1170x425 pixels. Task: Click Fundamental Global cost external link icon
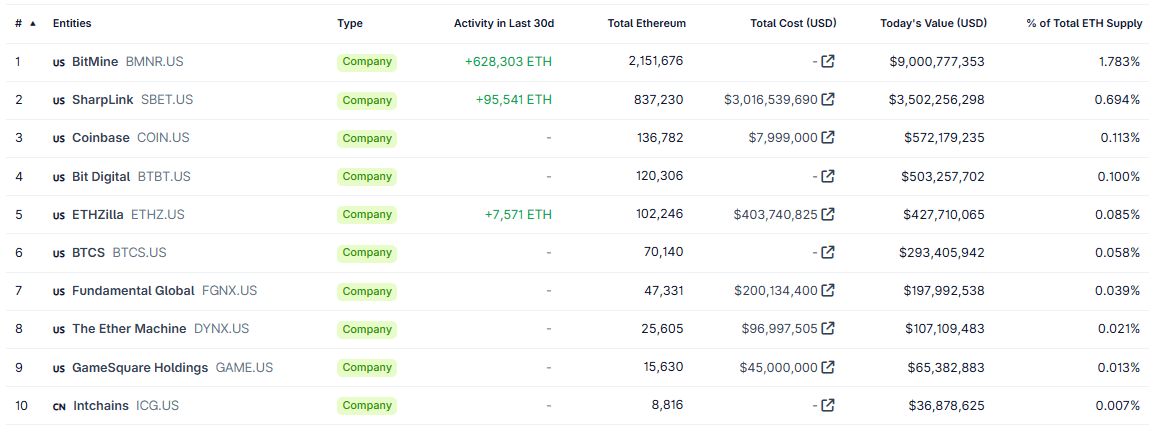[x=828, y=291]
